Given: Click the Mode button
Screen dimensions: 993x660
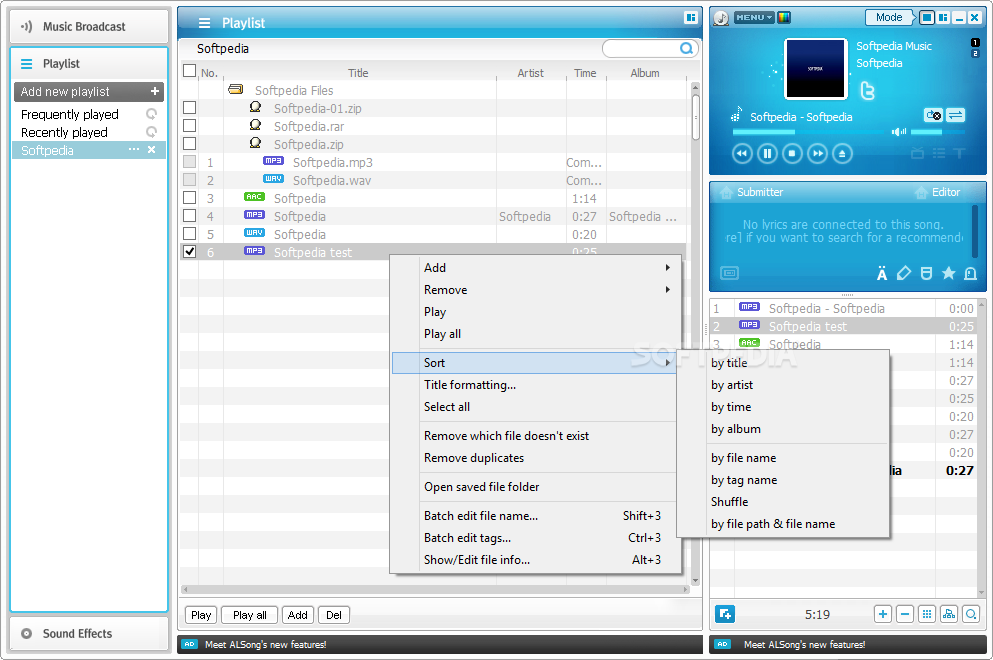Looking at the screenshot, I should (x=889, y=18).
